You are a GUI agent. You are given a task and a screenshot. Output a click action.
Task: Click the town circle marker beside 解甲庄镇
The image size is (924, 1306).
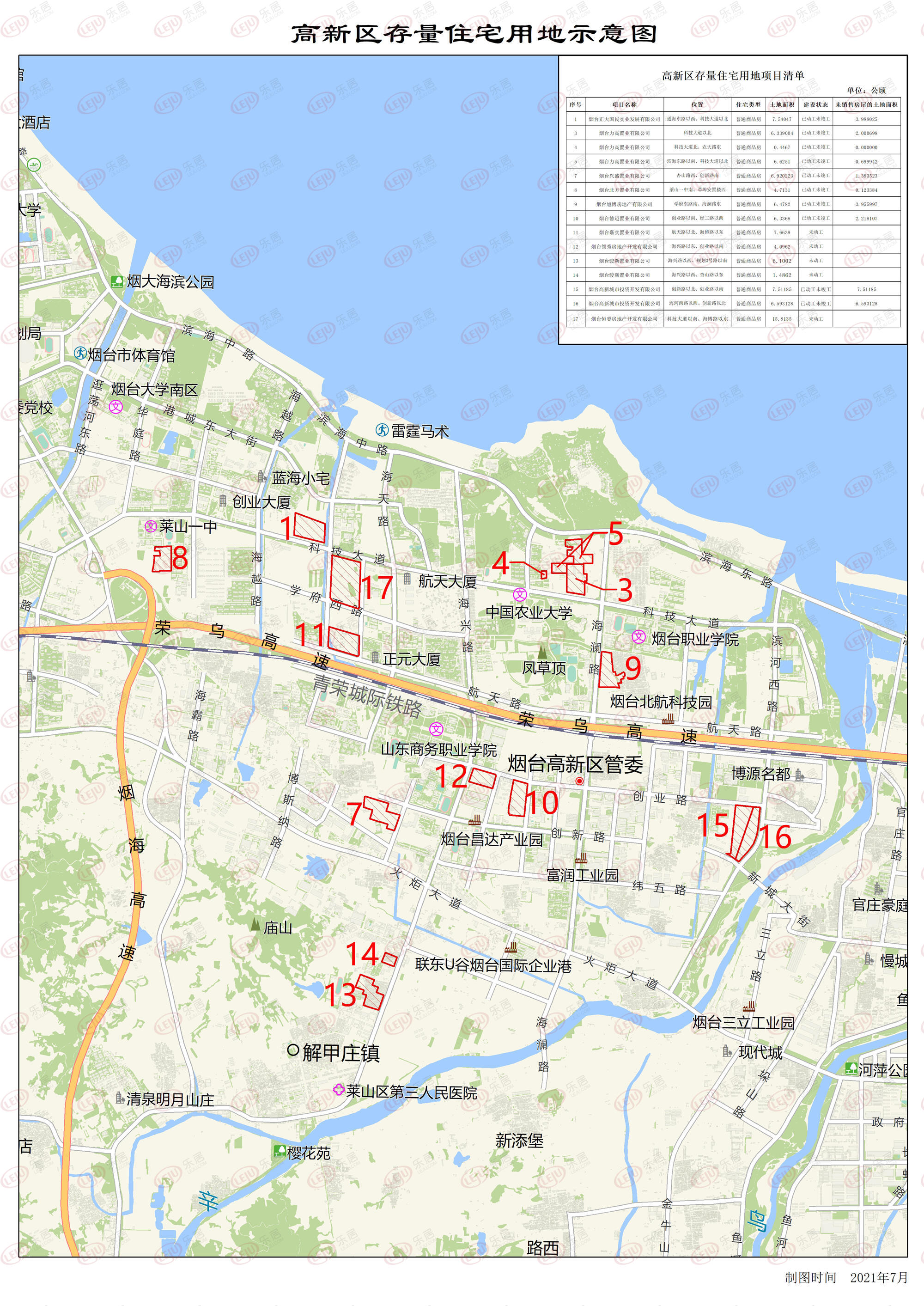[x=293, y=1050]
